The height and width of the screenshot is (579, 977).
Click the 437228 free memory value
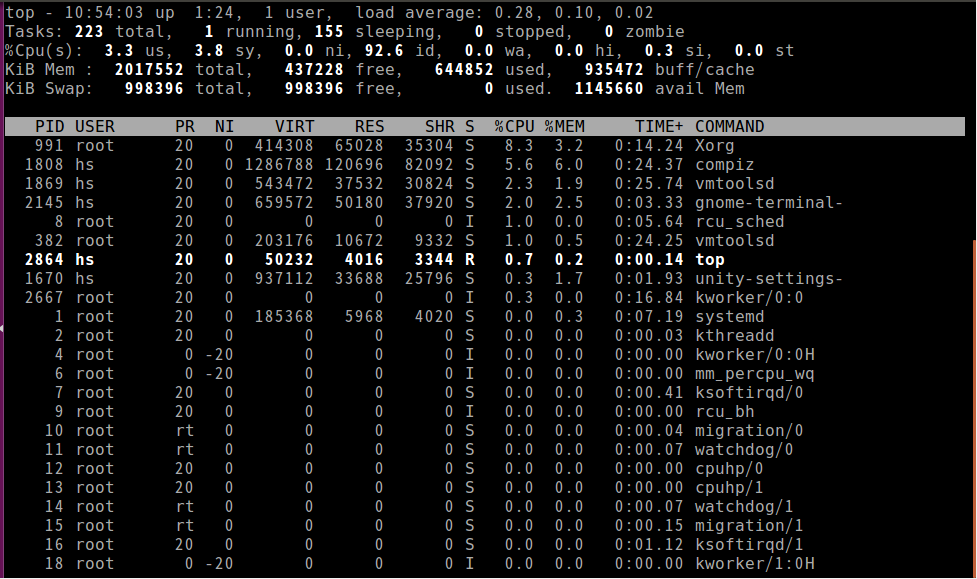[x=315, y=70]
